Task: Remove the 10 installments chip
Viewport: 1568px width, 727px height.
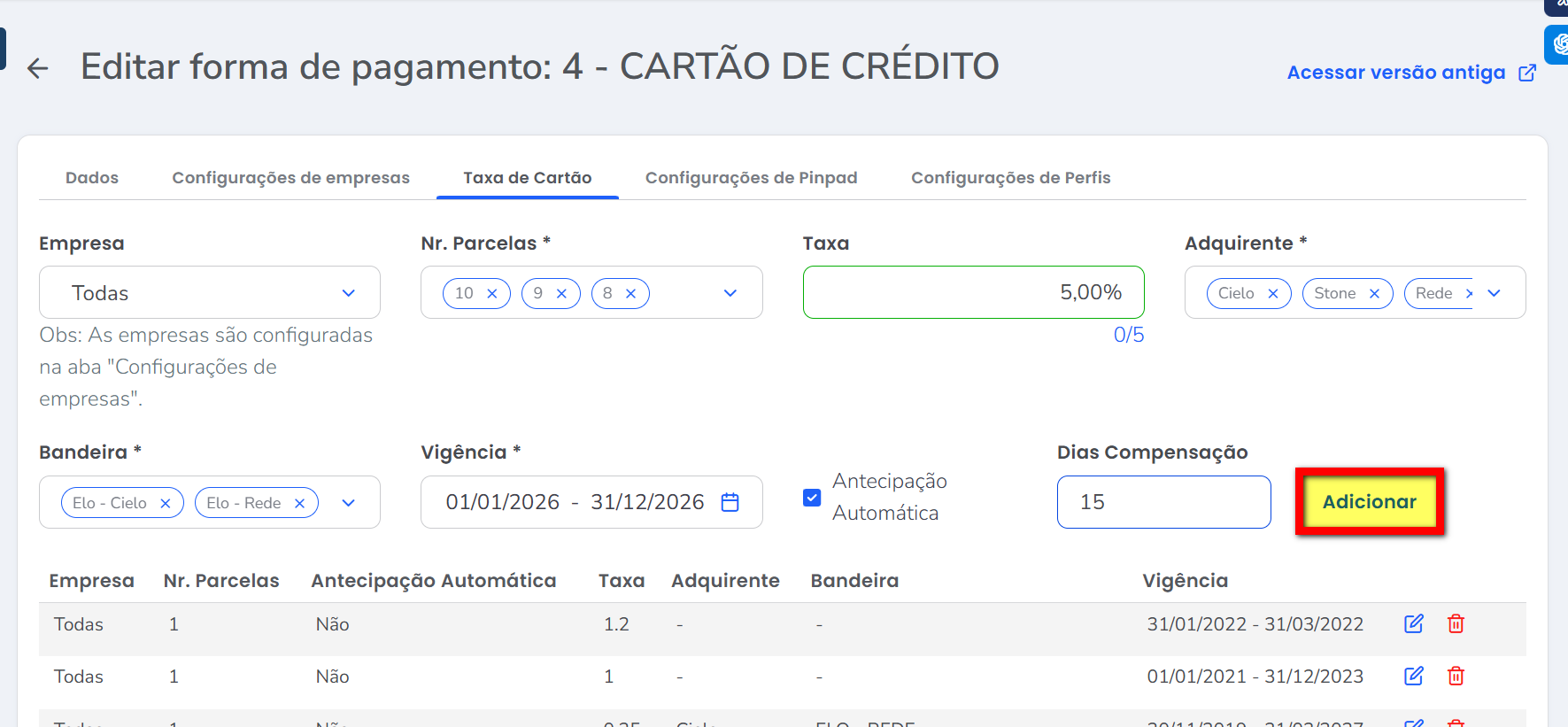Action: tap(492, 293)
